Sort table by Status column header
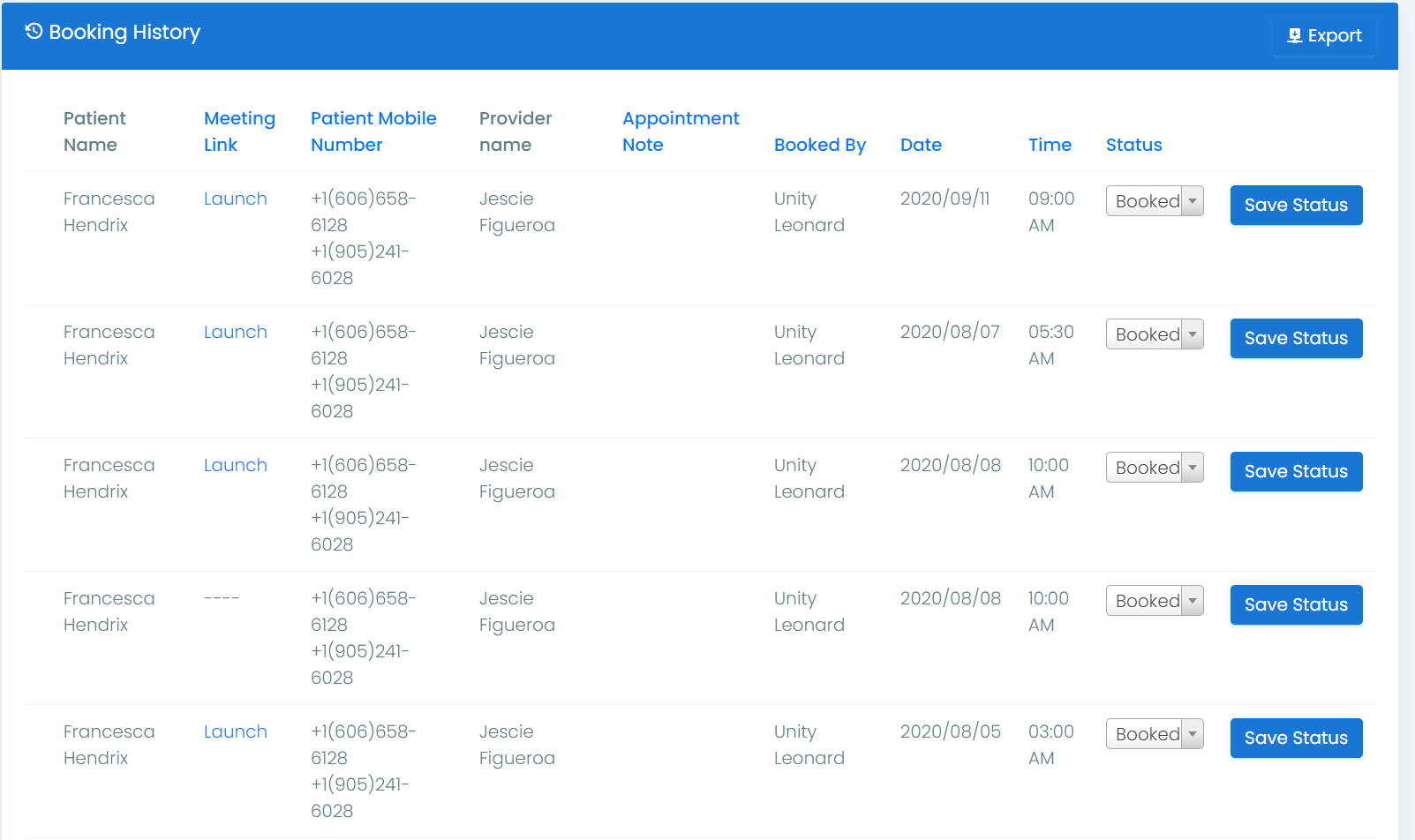 1133,145
